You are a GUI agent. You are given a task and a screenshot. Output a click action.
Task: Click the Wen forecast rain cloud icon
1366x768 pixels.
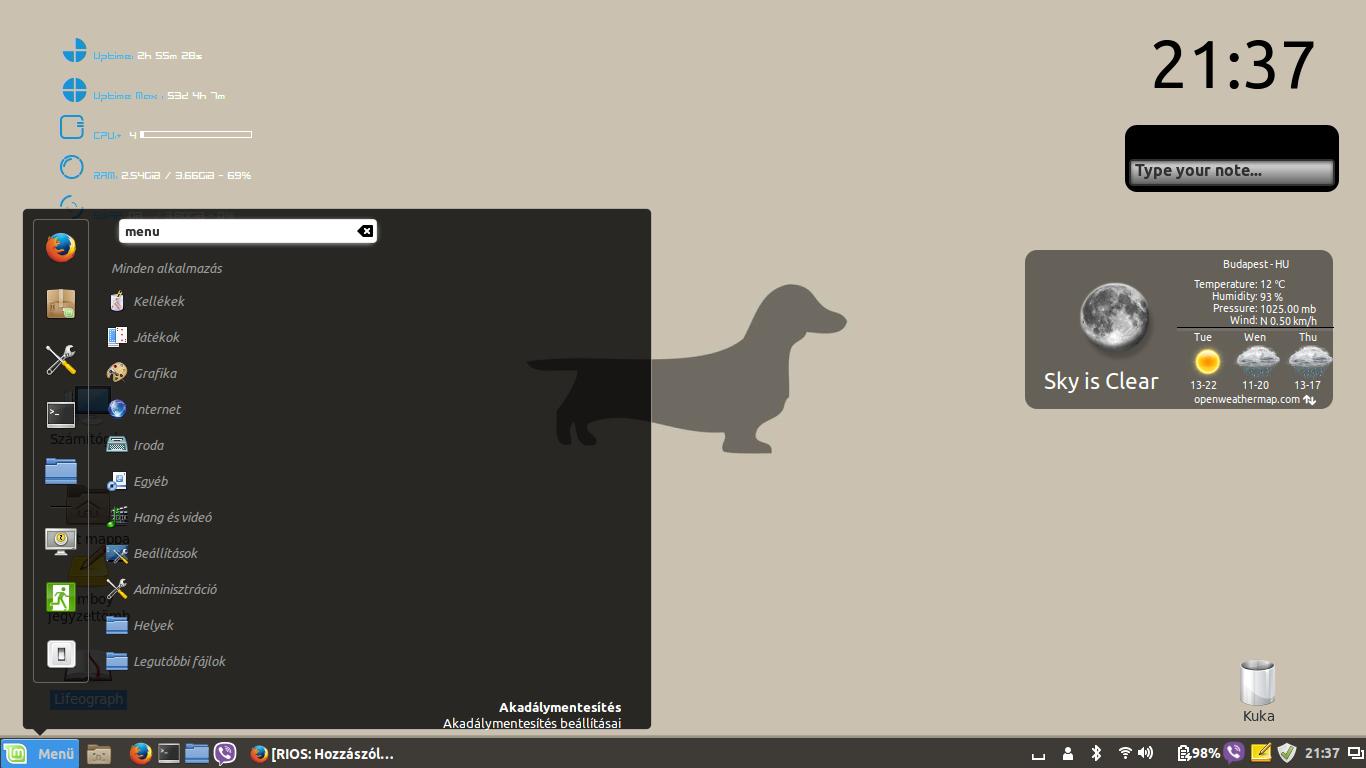pyautogui.click(x=1257, y=361)
